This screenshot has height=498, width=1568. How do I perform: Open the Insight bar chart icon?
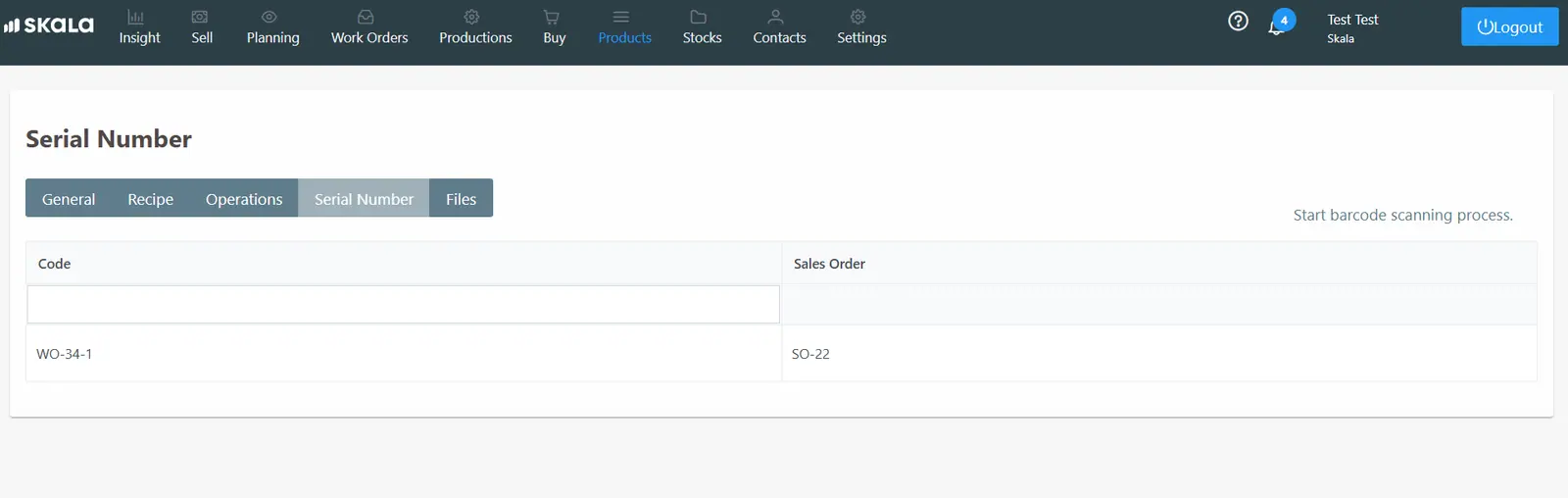[136, 17]
